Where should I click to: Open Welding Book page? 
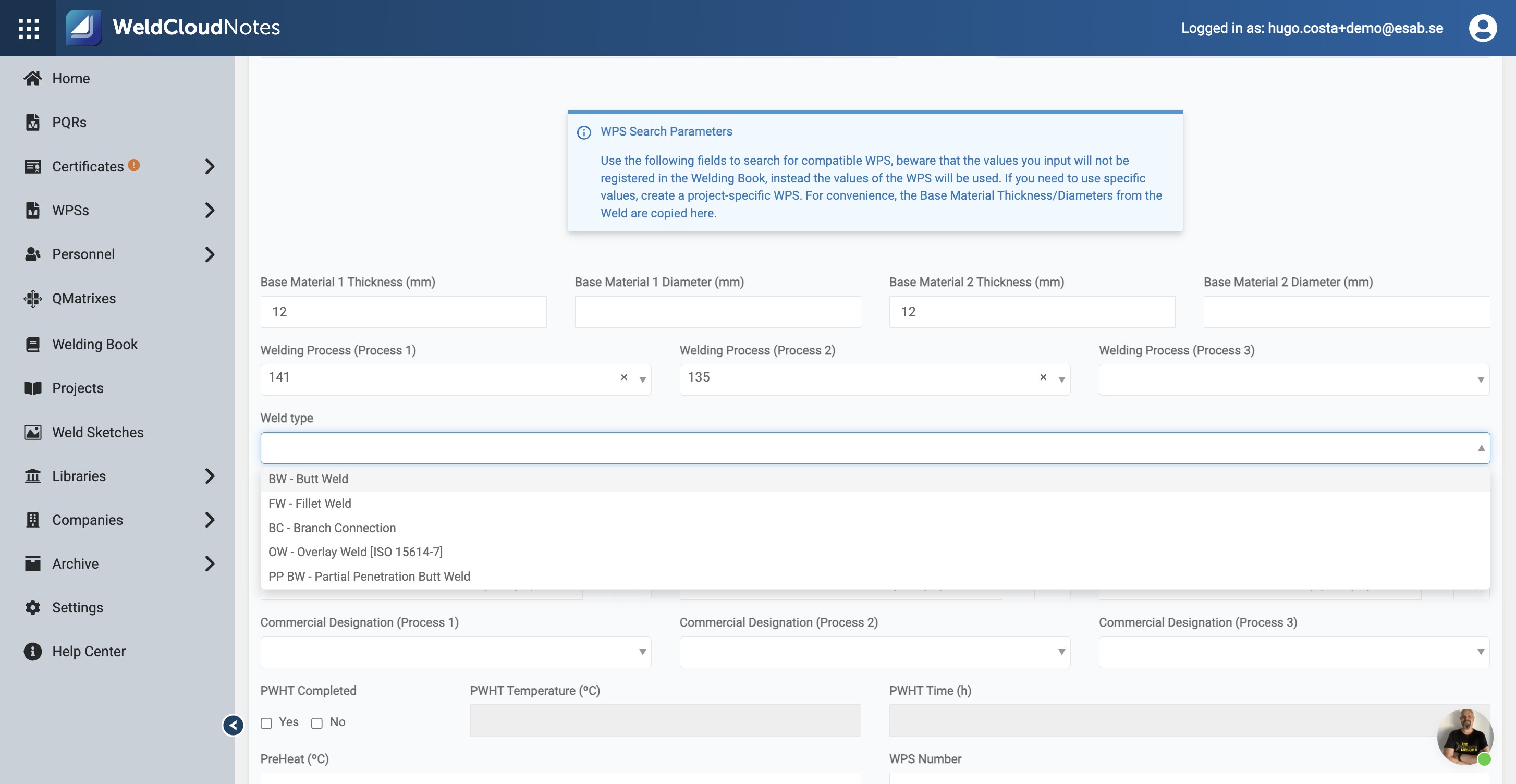click(95, 345)
